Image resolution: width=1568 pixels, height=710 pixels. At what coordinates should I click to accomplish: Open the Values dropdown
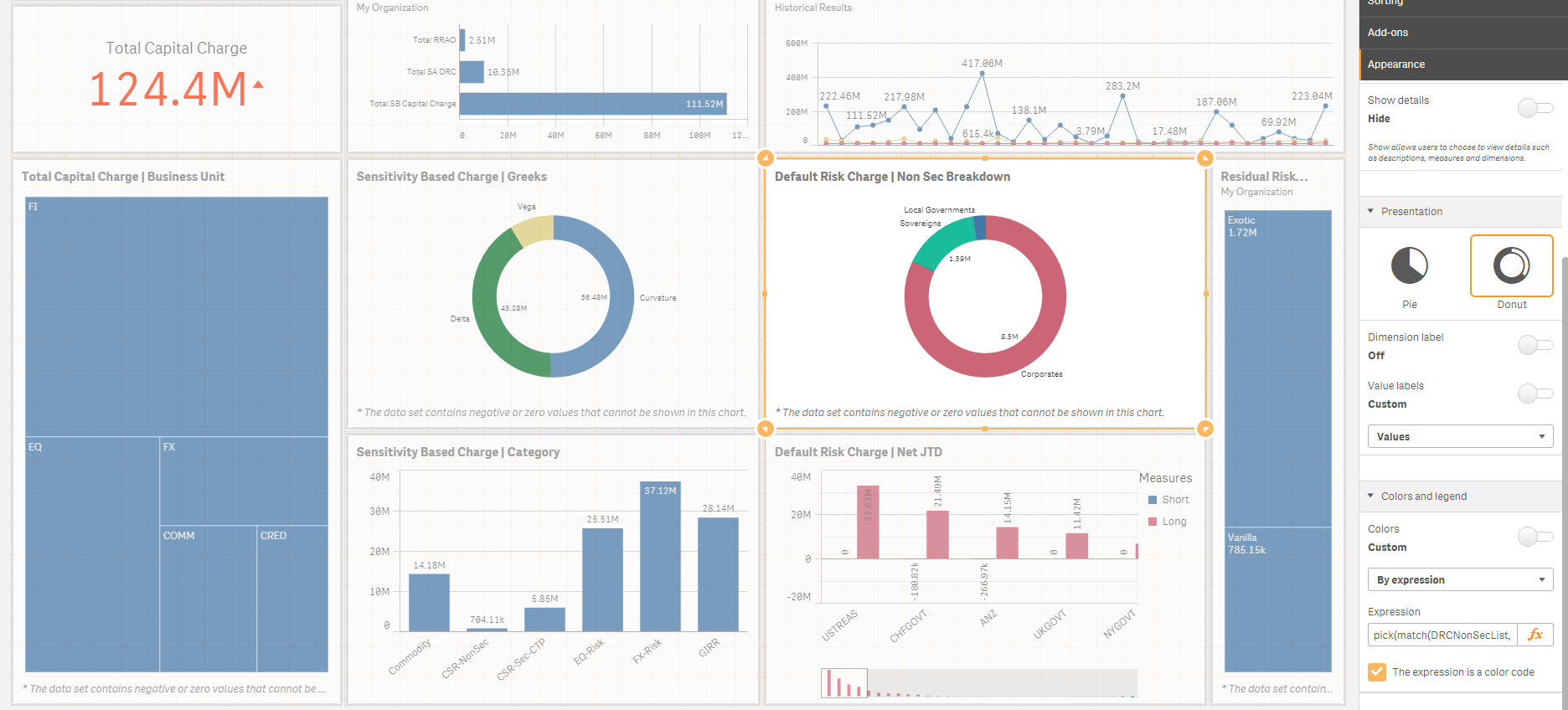(1461, 437)
